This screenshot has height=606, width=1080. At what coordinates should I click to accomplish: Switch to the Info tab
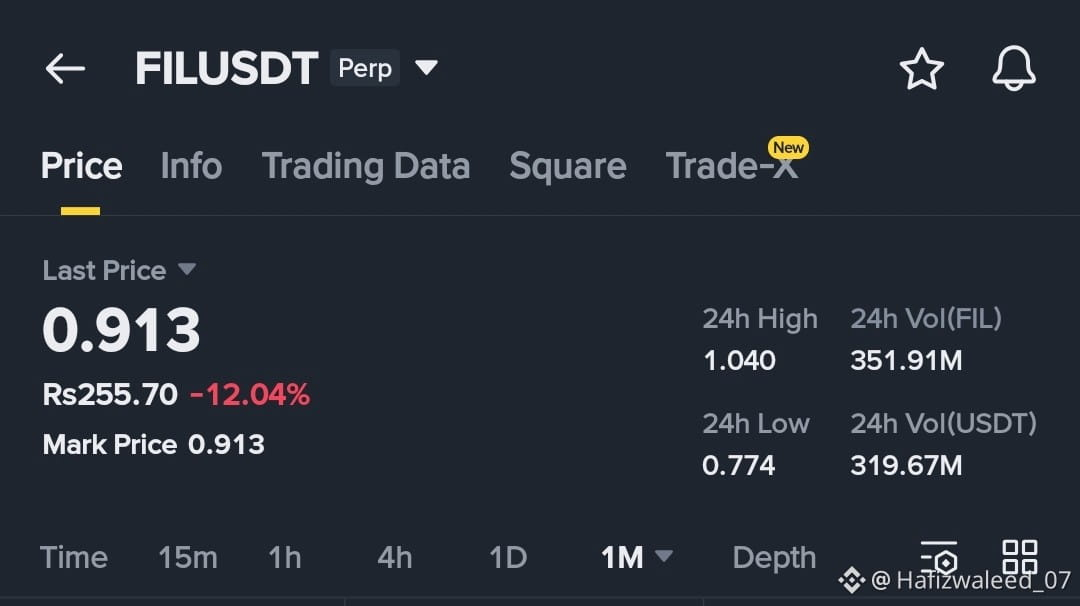point(191,166)
